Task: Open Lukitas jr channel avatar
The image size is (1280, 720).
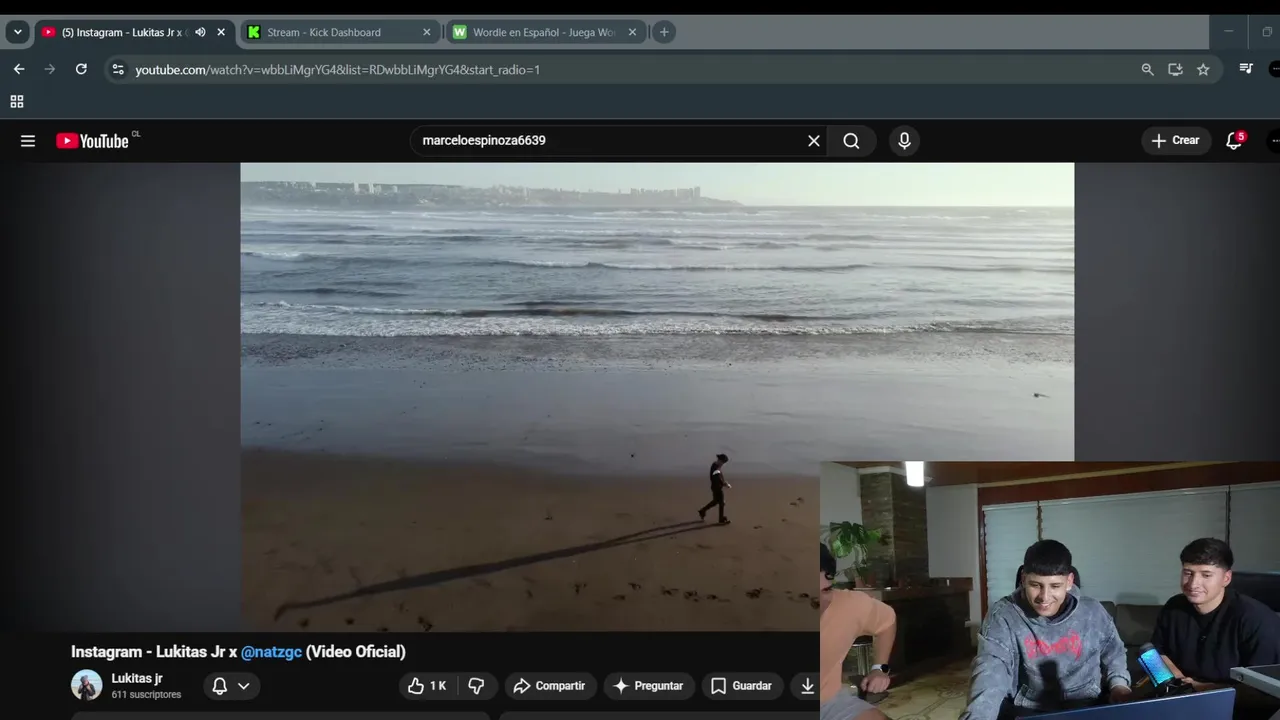Action: (87, 685)
